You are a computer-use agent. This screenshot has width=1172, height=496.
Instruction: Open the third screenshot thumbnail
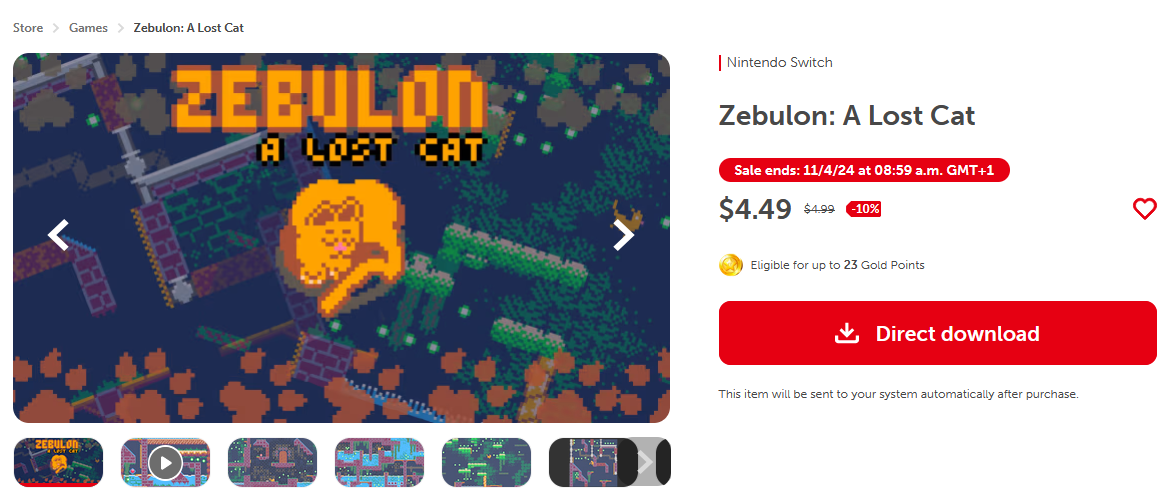click(272, 462)
